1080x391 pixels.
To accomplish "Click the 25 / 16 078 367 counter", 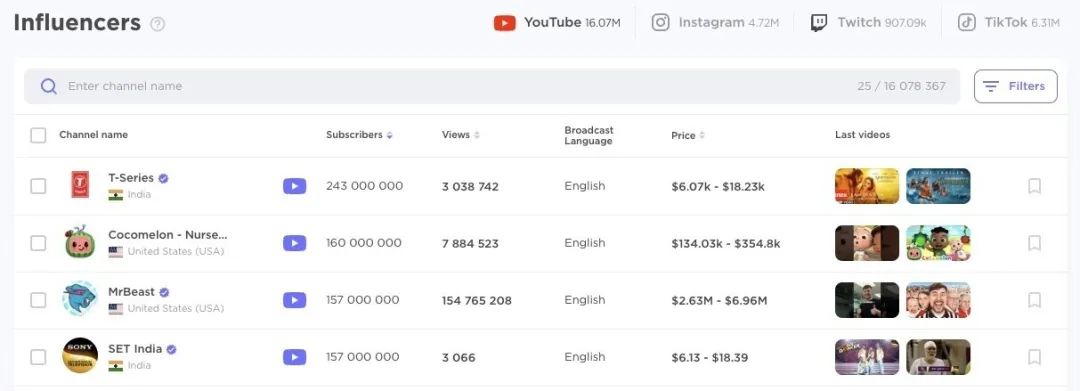I will click(x=902, y=86).
